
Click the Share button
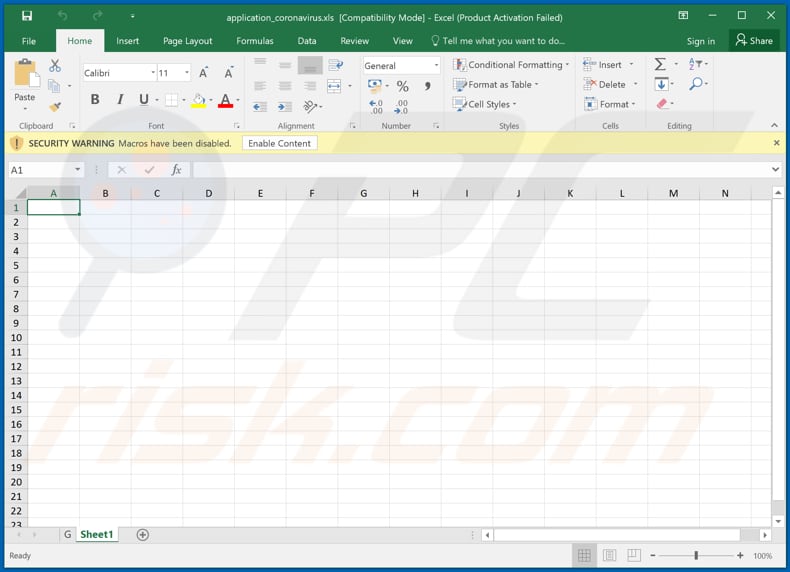click(x=754, y=41)
